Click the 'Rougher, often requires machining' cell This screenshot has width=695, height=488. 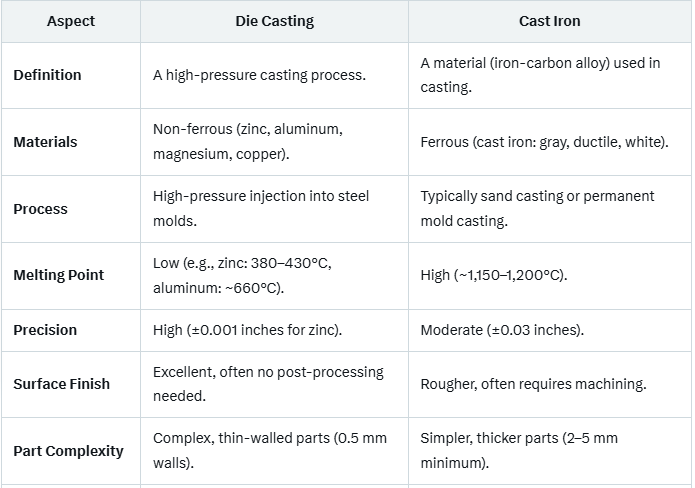(533, 384)
